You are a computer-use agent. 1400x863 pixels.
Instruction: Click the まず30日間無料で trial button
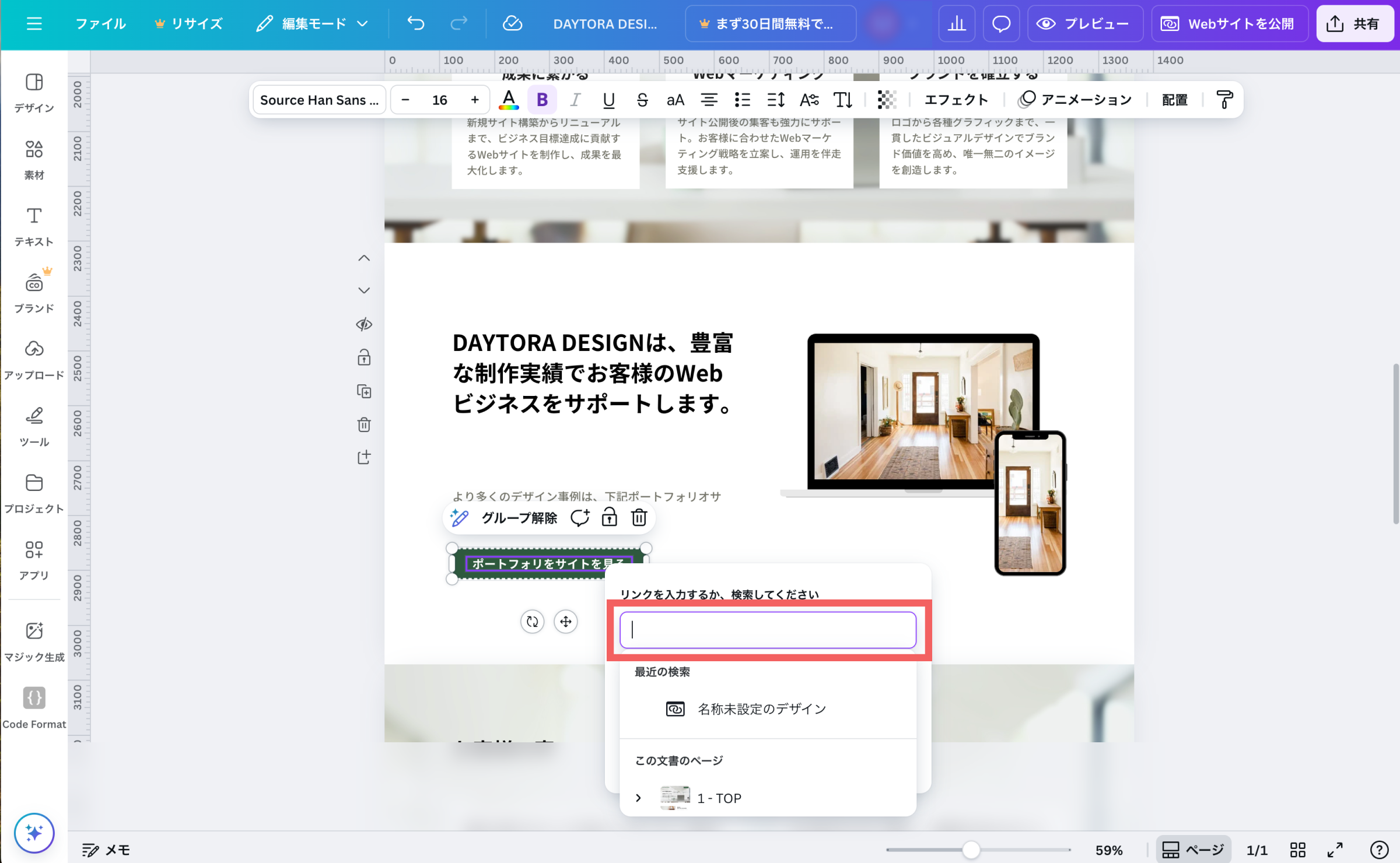770,23
